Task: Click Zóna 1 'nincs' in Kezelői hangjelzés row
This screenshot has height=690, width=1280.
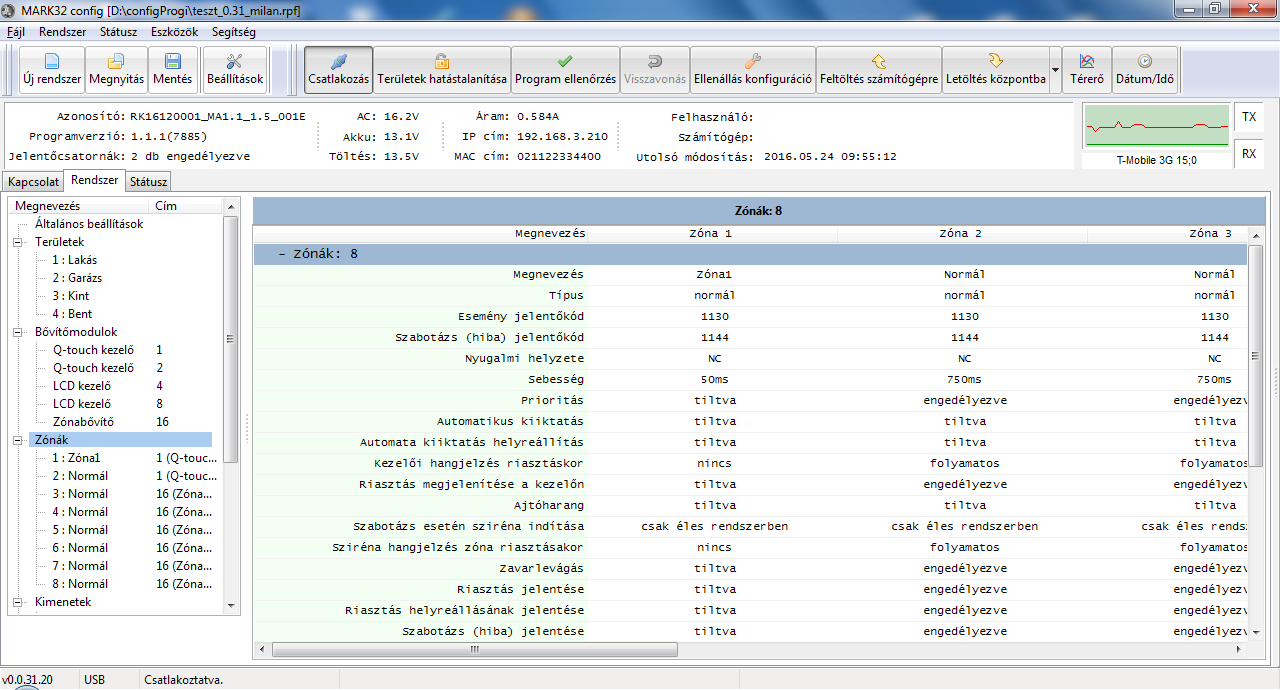Action: [714, 463]
